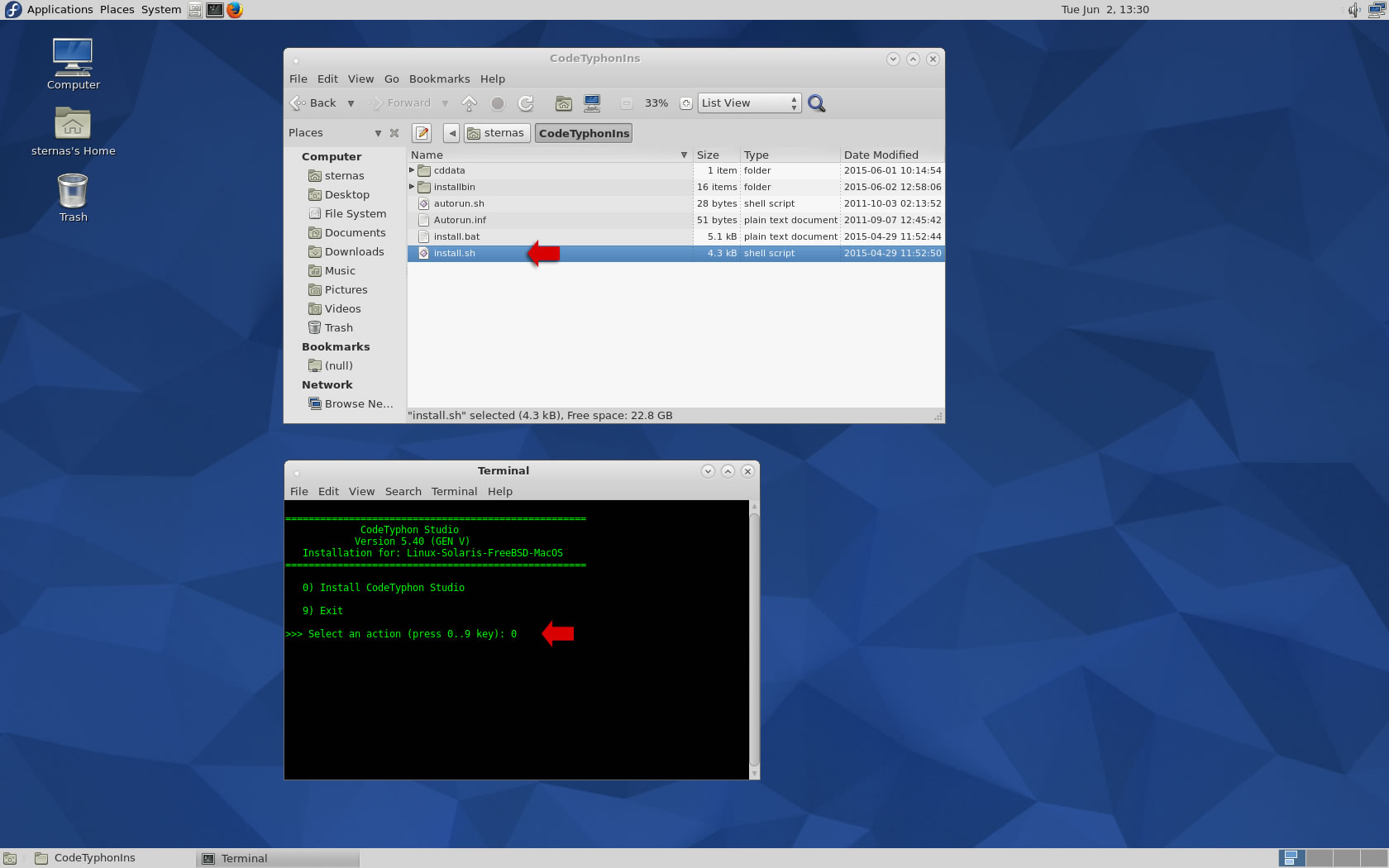Click the CodeTyphonIns path bar button
This screenshot has width=1389, height=868.
click(584, 133)
